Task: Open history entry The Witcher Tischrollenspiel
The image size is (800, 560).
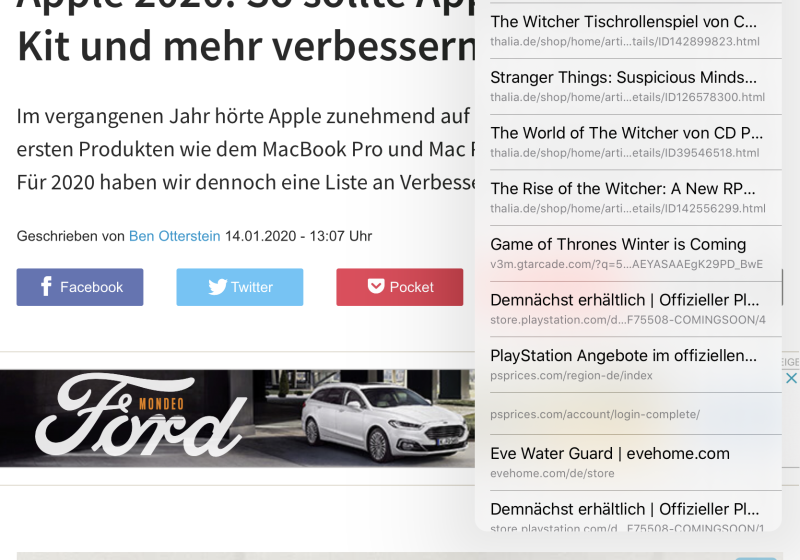Action: (x=636, y=31)
